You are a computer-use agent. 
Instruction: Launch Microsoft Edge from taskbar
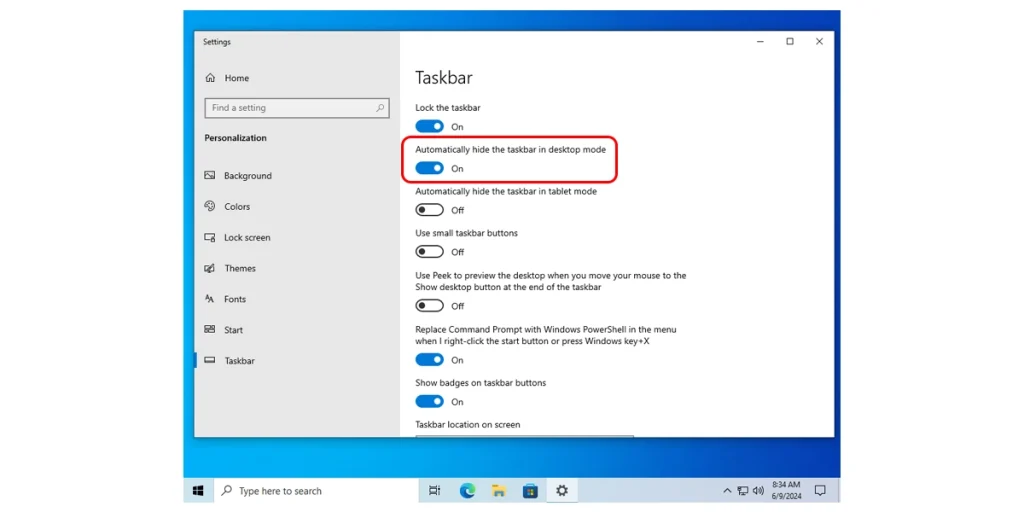pos(467,490)
